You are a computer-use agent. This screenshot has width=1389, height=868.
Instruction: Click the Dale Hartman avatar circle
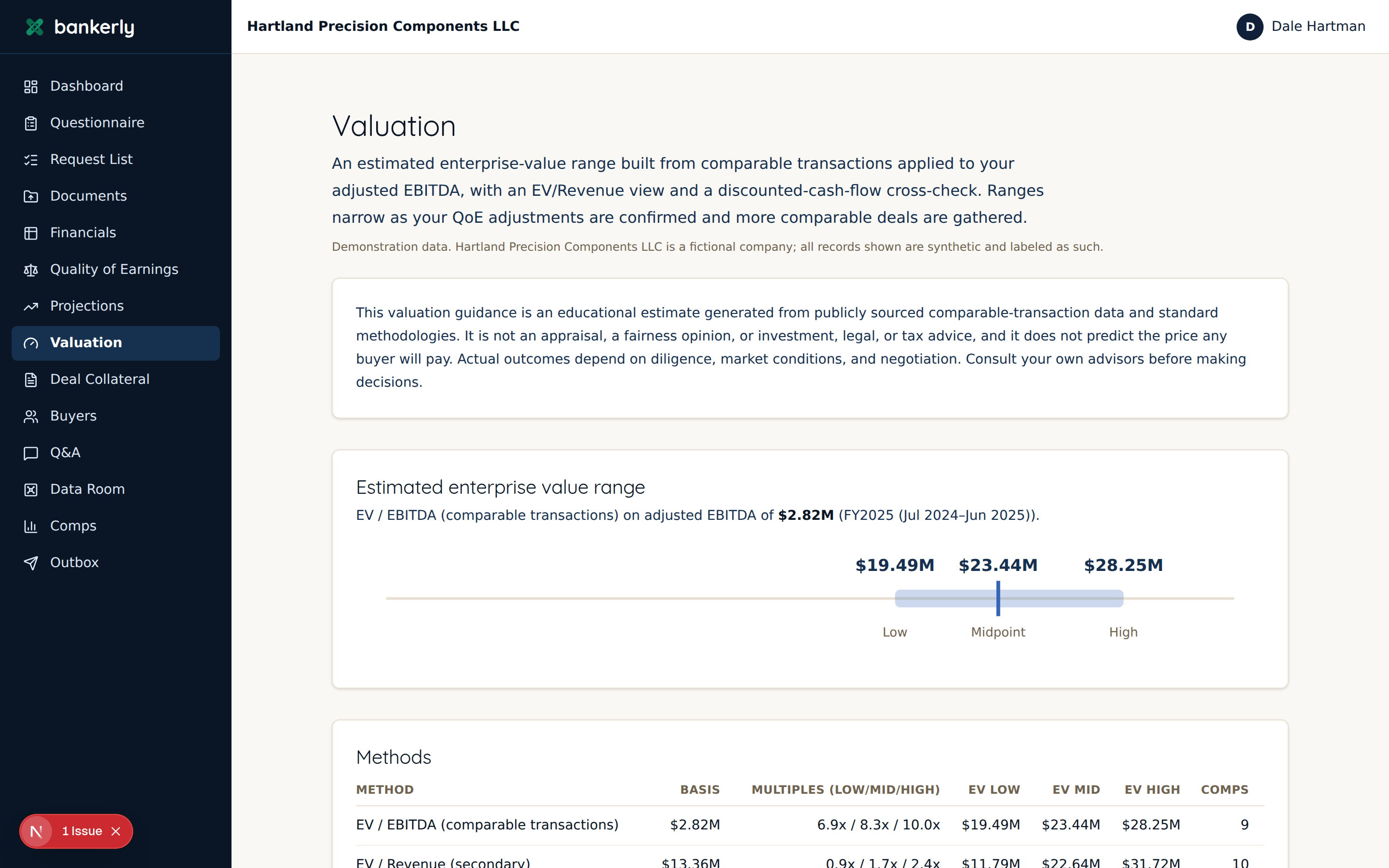click(1250, 27)
